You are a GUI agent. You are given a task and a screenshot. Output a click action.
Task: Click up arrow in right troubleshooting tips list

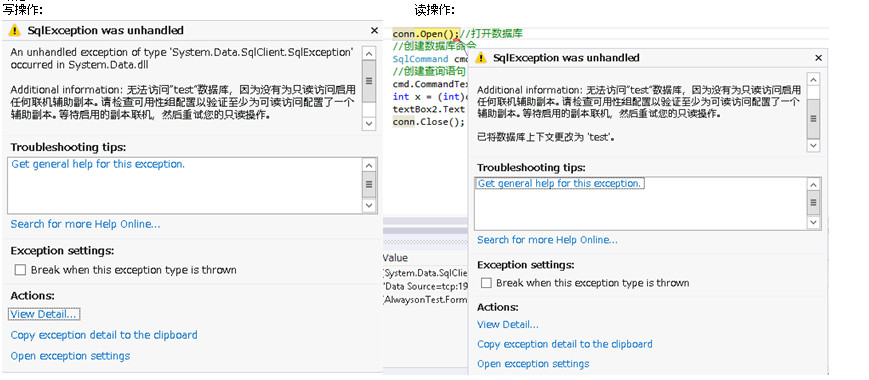click(x=813, y=185)
